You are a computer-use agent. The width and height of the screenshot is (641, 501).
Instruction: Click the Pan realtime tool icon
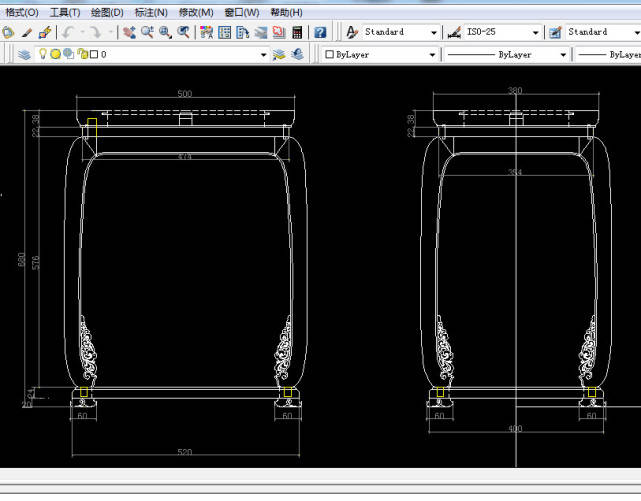coord(130,32)
